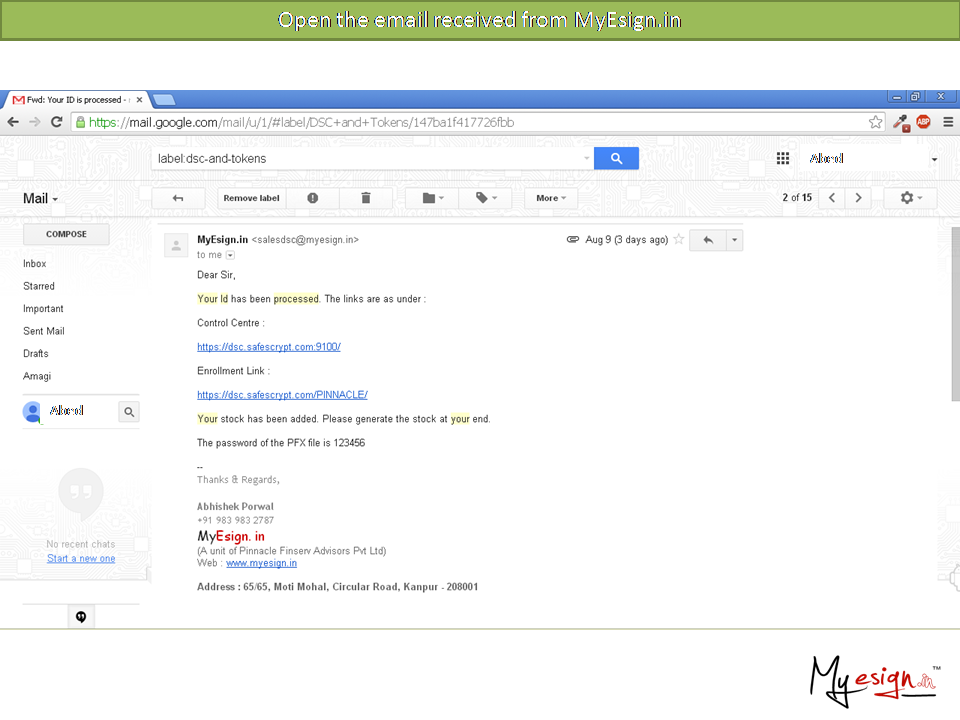This screenshot has height=720, width=960.
Task: Click the search field containing label:dsc-and-tokens
Action: point(370,158)
